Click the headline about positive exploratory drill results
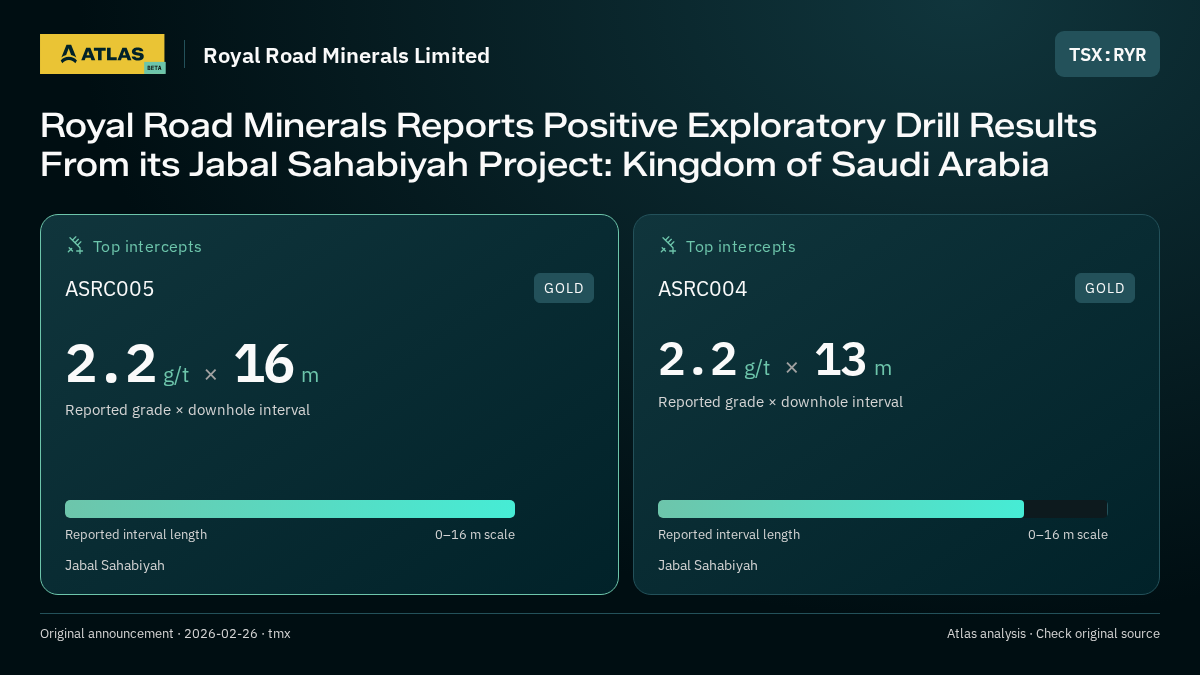The width and height of the screenshot is (1200, 675). [x=568, y=145]
